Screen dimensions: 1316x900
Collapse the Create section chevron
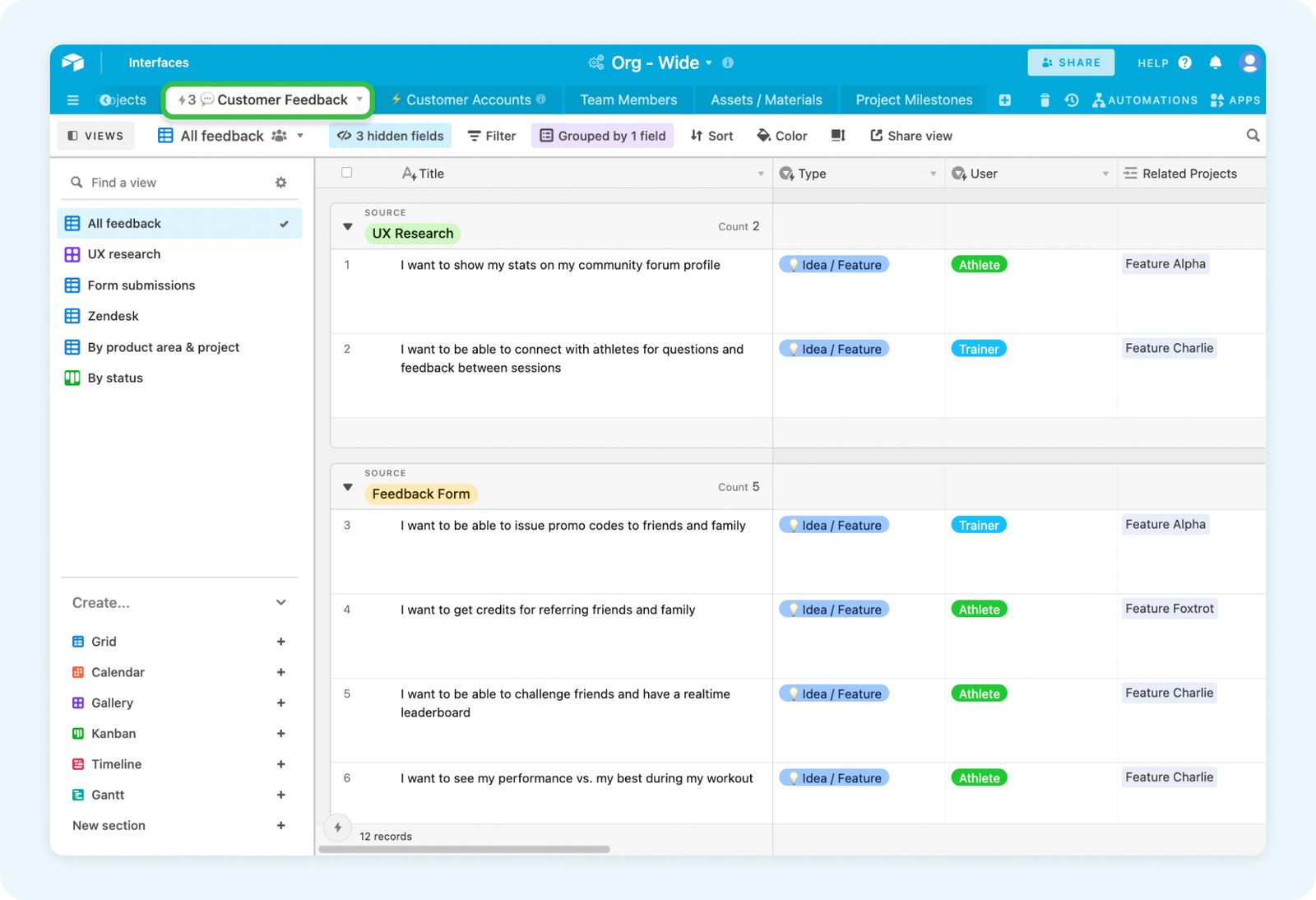[x=281, y=602]
